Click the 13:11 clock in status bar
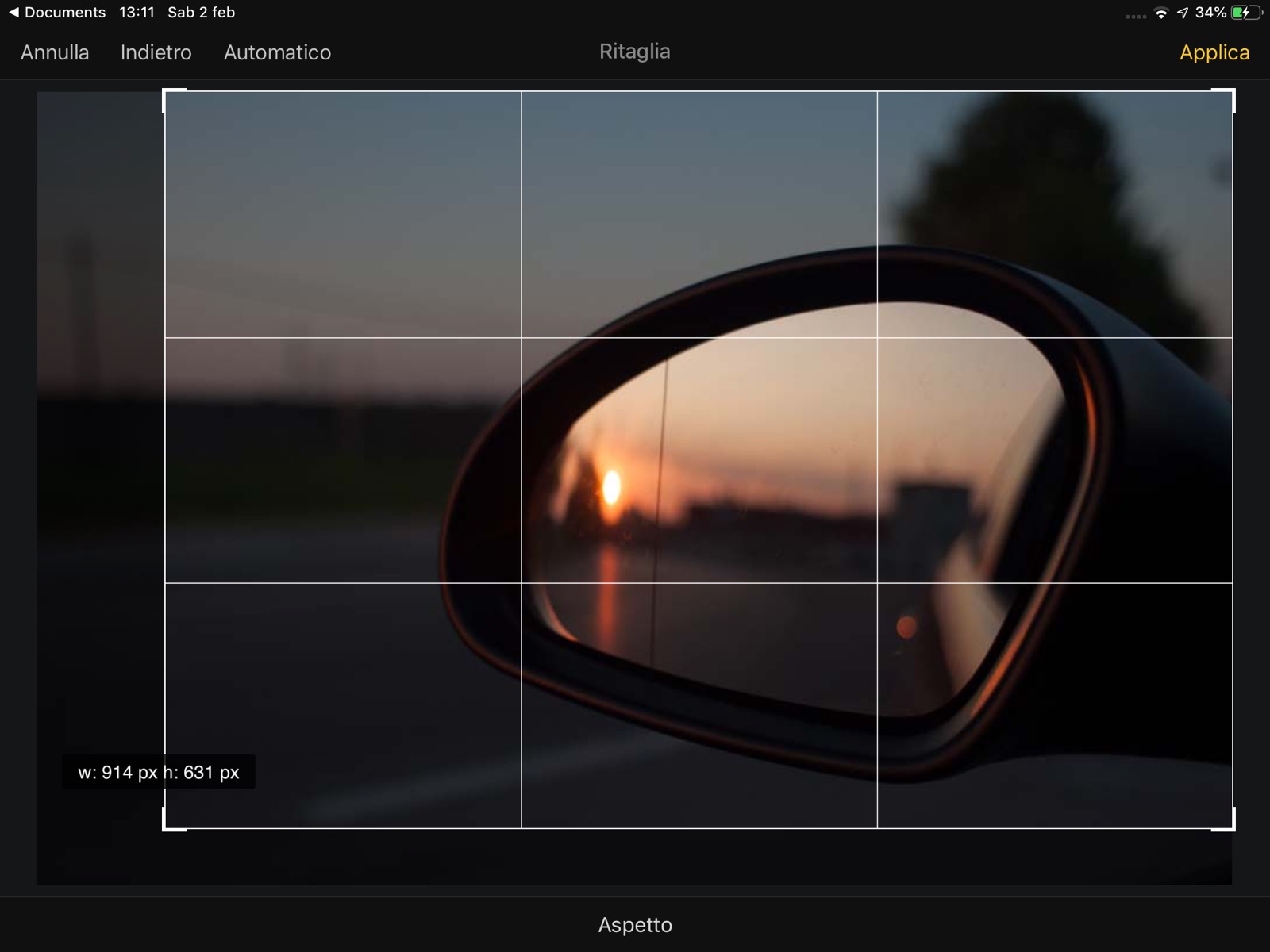This screenshot has height=952, width=1270. [137, 13]
